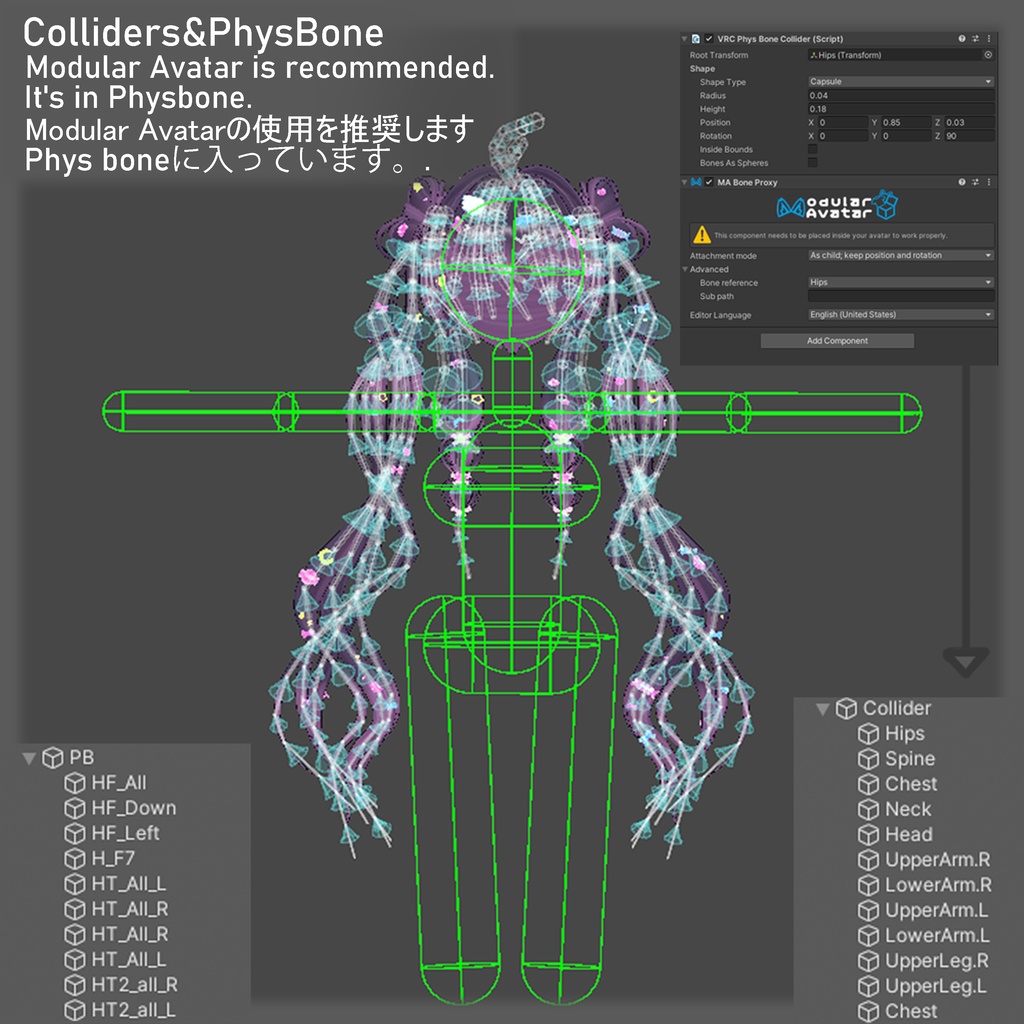Select UpperLeg.L in the Collider list
Image resolution: width=1024 pixels, height=1024 pixels.
(936, 986)
